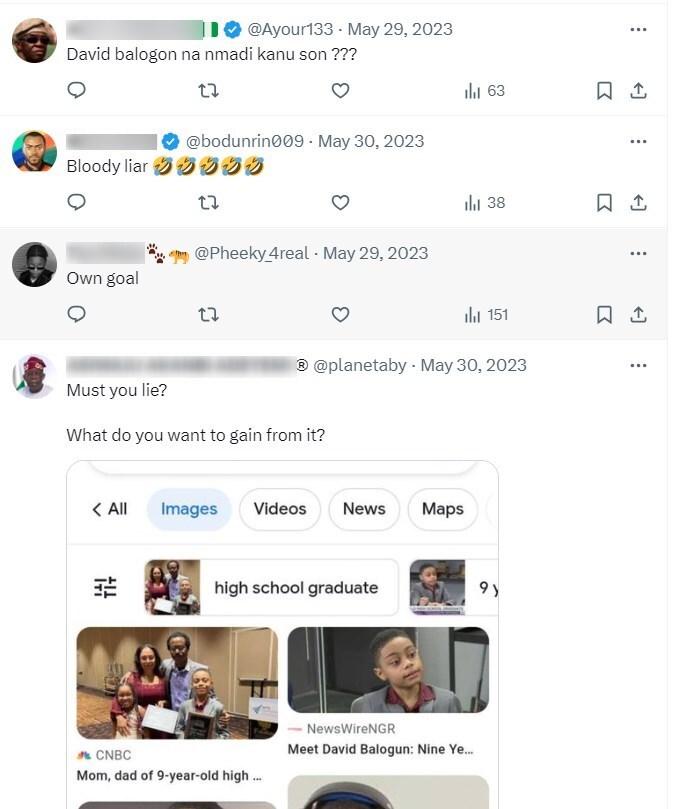Share the @Ayour133 tweet

click(x=638, y=91)
